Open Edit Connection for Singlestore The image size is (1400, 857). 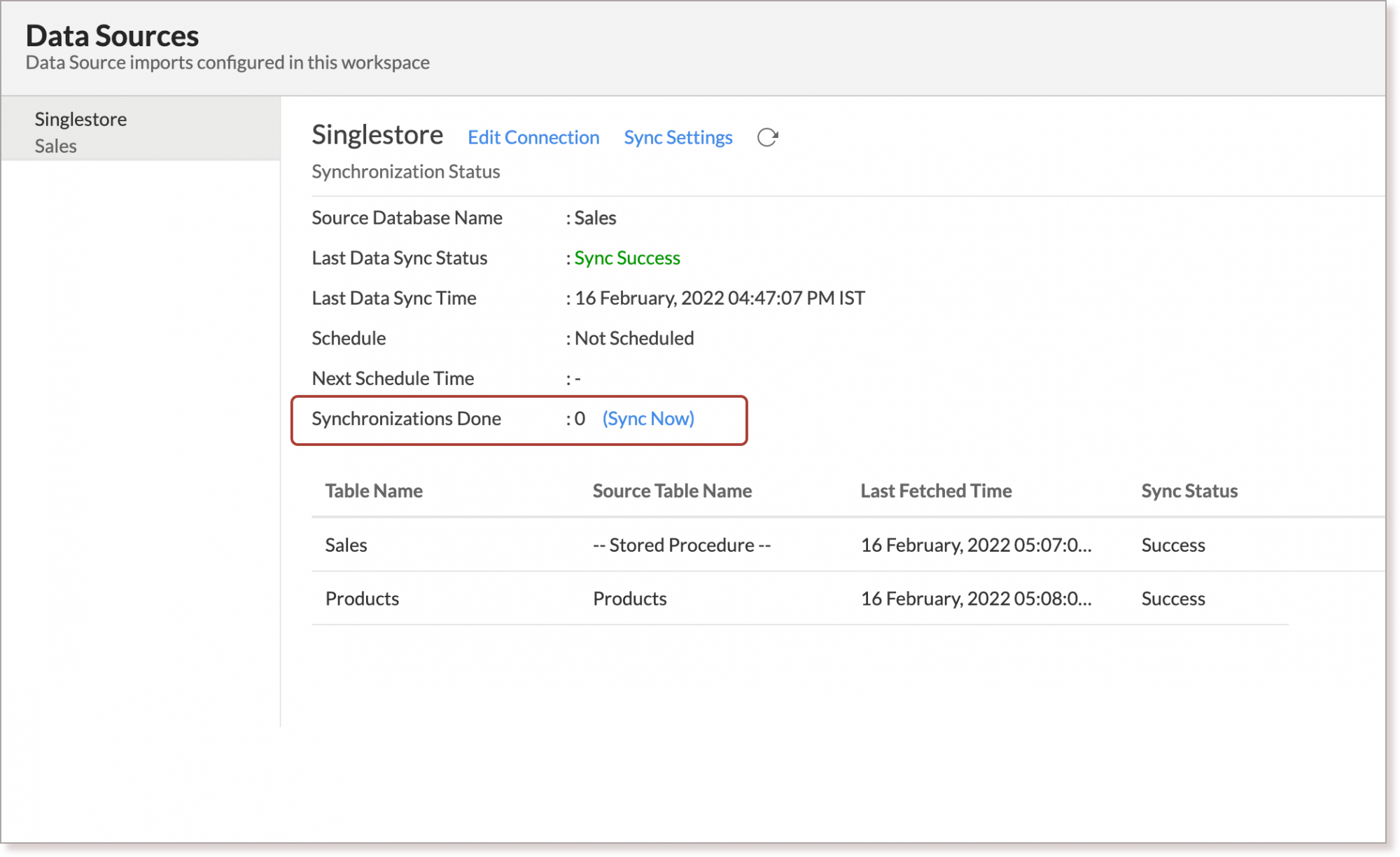533,137
